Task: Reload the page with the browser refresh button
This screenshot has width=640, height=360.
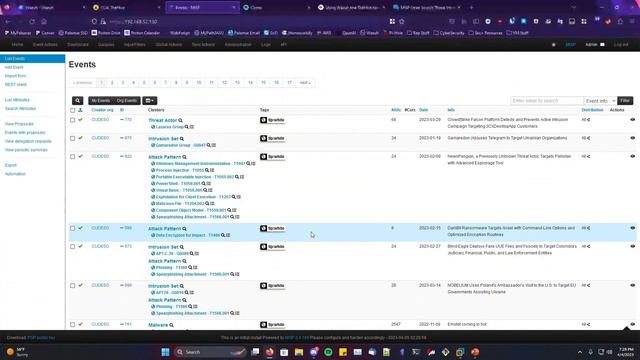Action: 32,22
